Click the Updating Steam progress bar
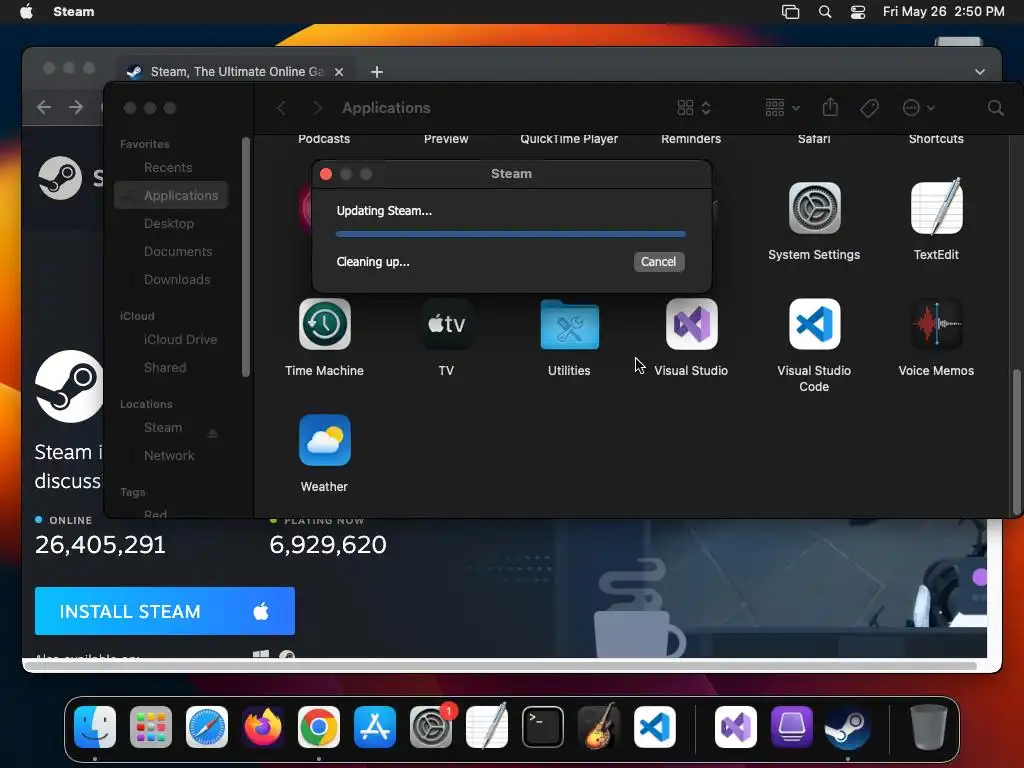1024x768 pixels. (x=511, y=234)
